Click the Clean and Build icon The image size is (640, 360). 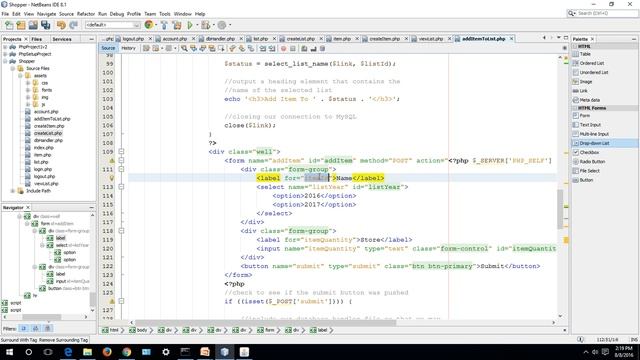(177, 25)
